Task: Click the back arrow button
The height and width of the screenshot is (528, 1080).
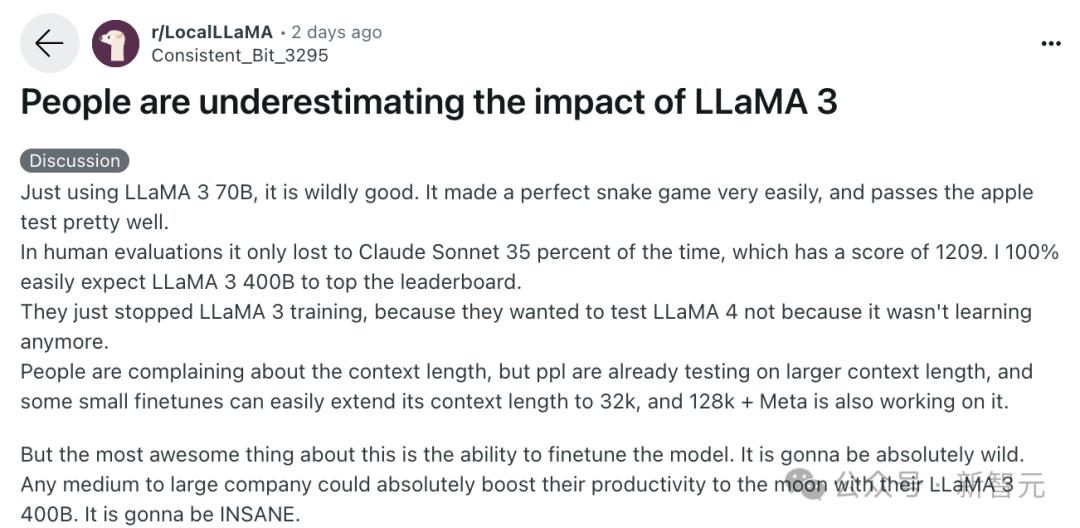Action: 49,44
